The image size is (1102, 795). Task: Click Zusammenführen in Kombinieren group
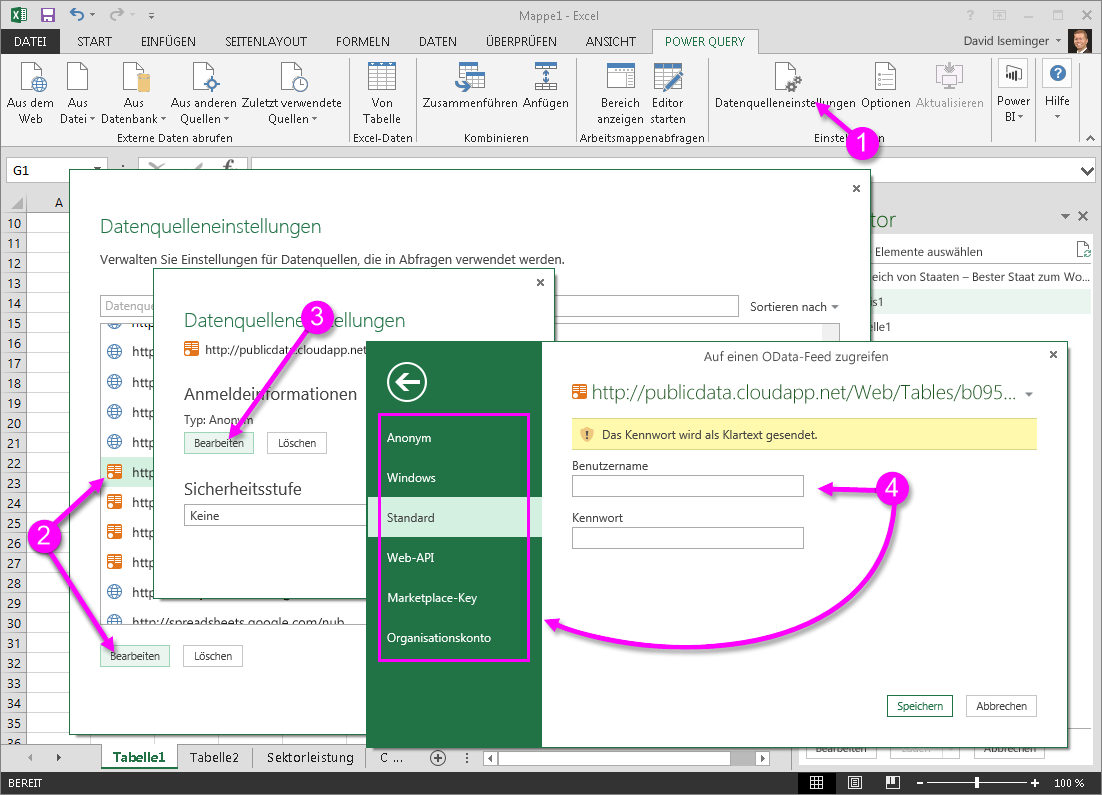[469, 86]
